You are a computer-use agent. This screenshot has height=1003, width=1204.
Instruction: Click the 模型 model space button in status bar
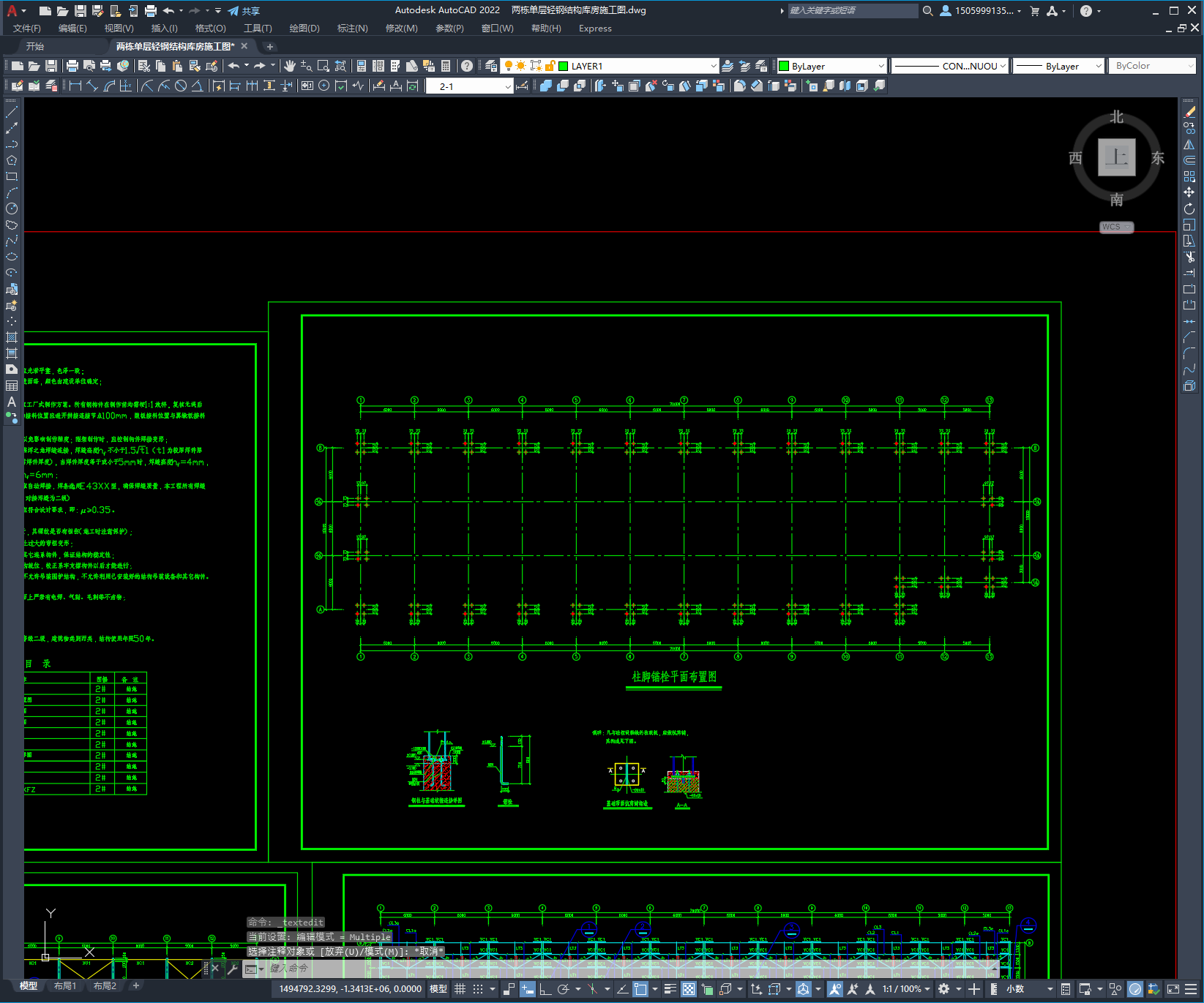[438, 989]
